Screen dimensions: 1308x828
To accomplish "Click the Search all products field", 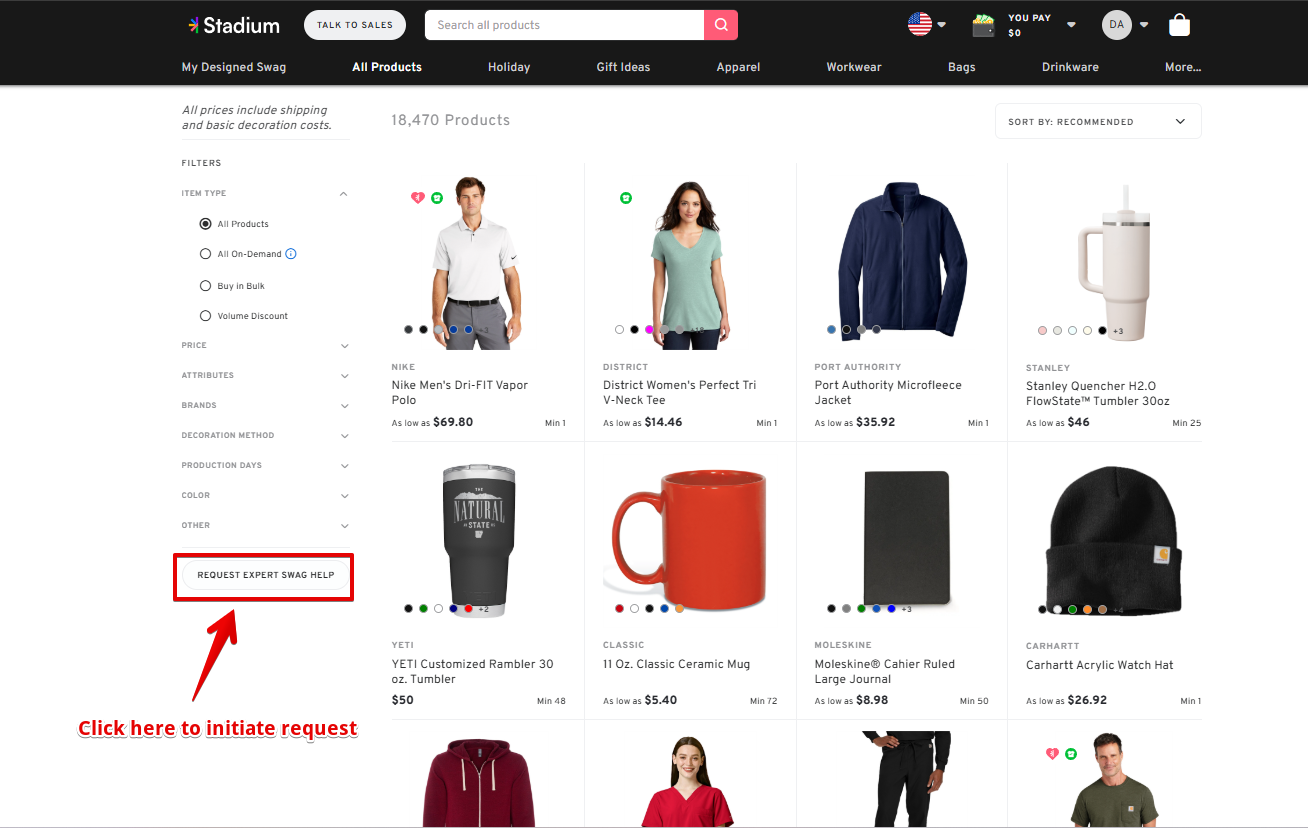I will coord(564,25).
